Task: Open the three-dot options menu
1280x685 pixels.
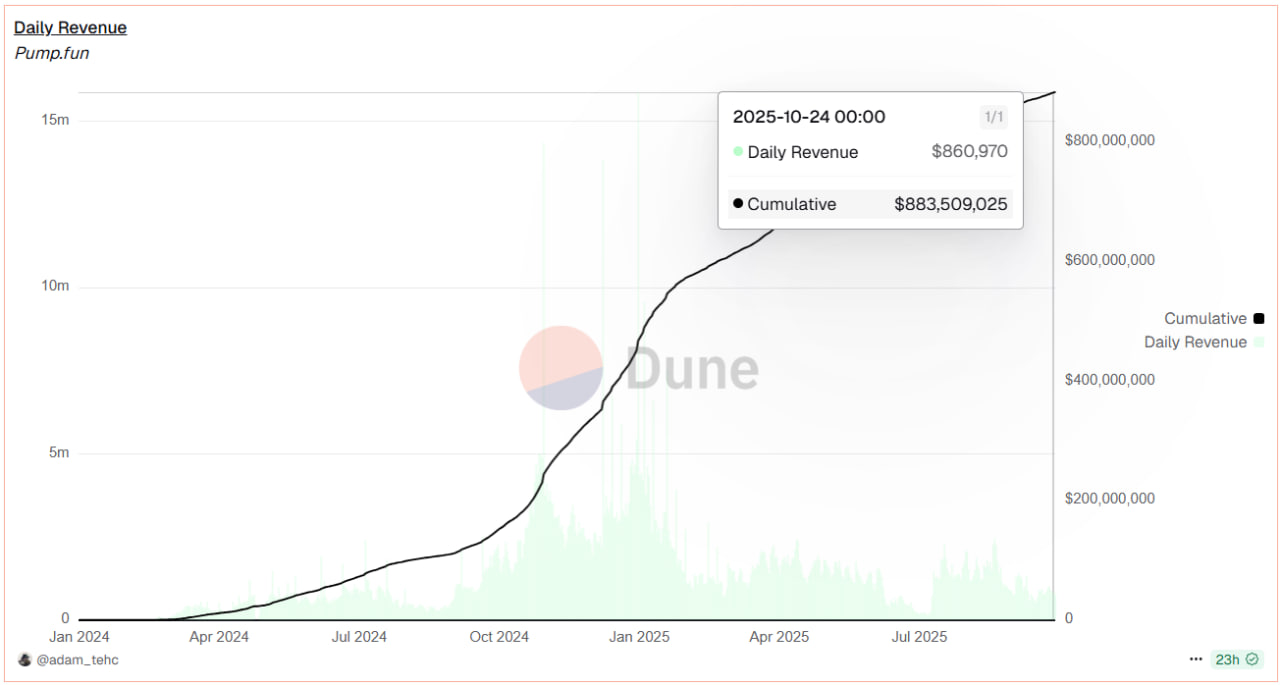Action: point(1196,660)
